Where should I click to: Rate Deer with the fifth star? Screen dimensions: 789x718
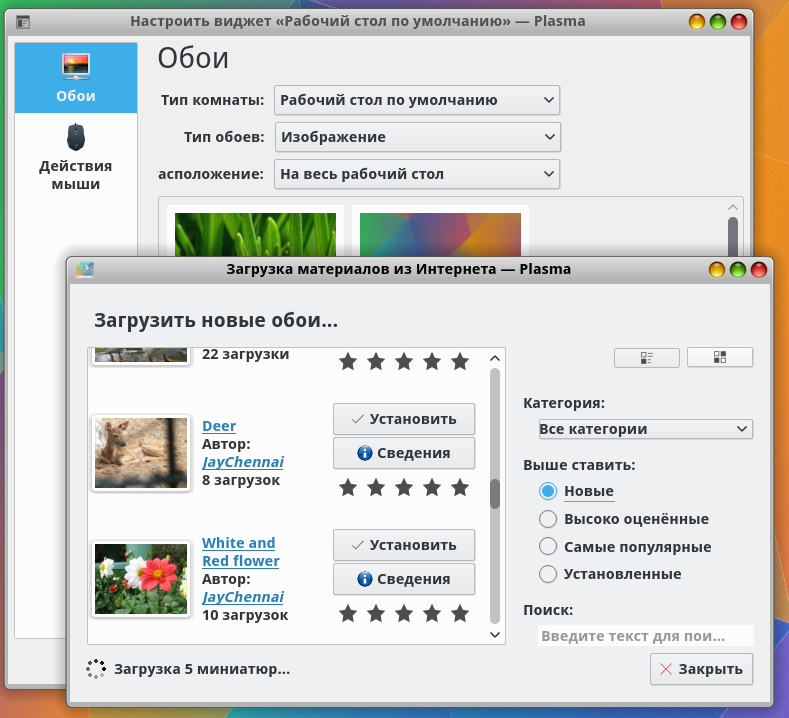click(460, 488)
